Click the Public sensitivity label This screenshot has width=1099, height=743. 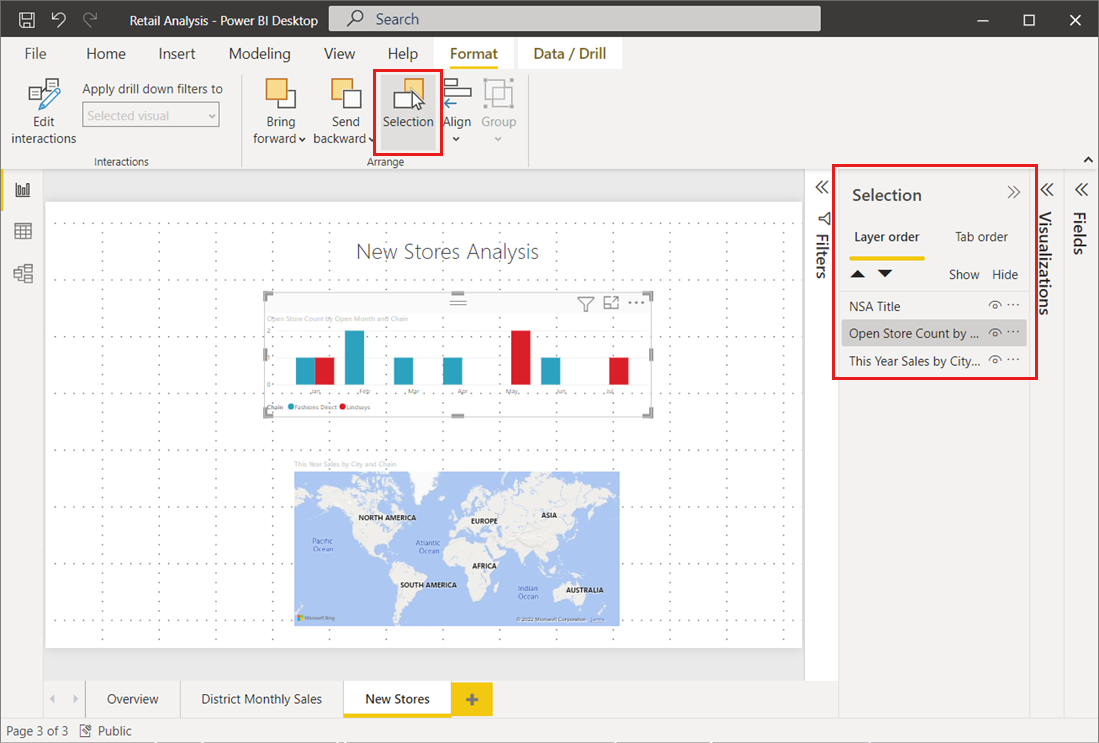coord(106,731)
